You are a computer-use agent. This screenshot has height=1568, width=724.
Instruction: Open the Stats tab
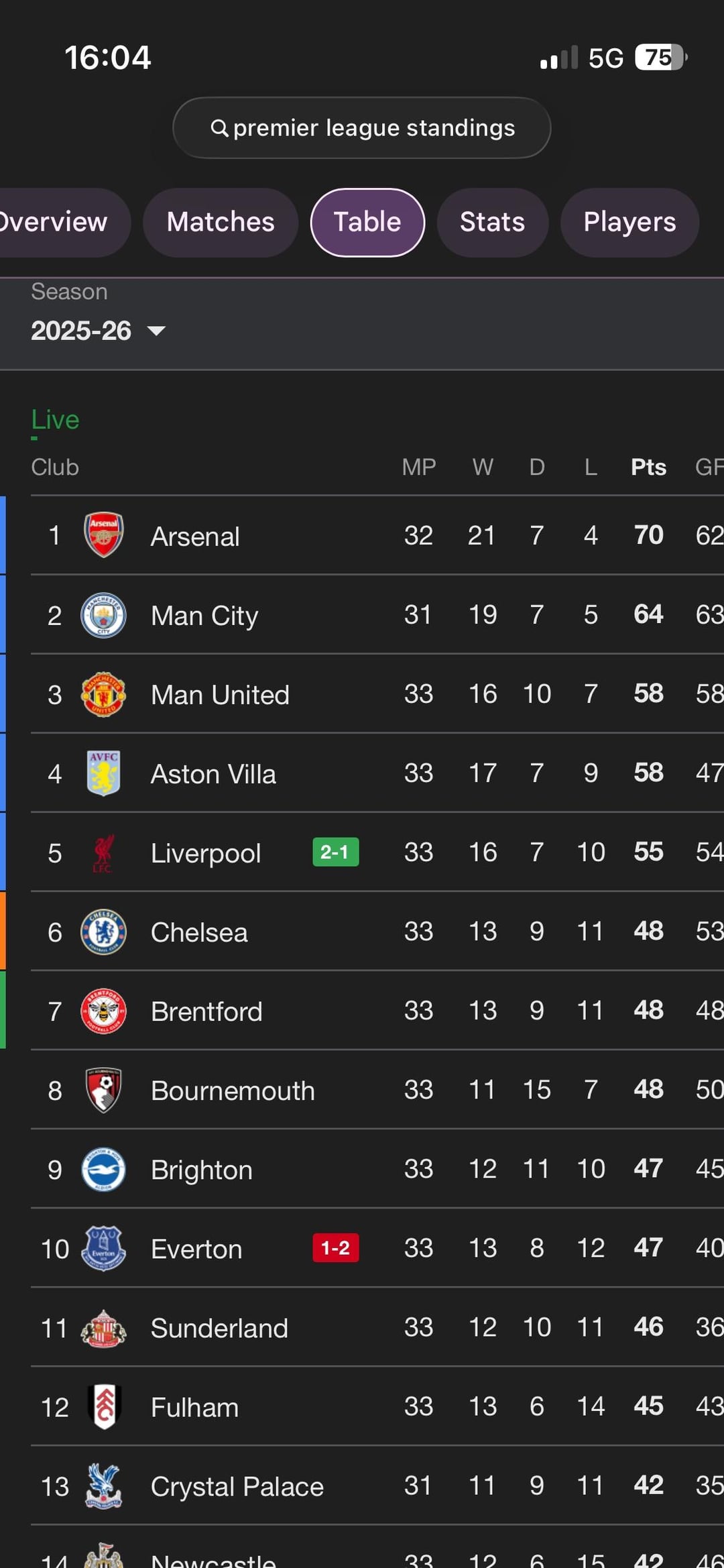(492, 222)
